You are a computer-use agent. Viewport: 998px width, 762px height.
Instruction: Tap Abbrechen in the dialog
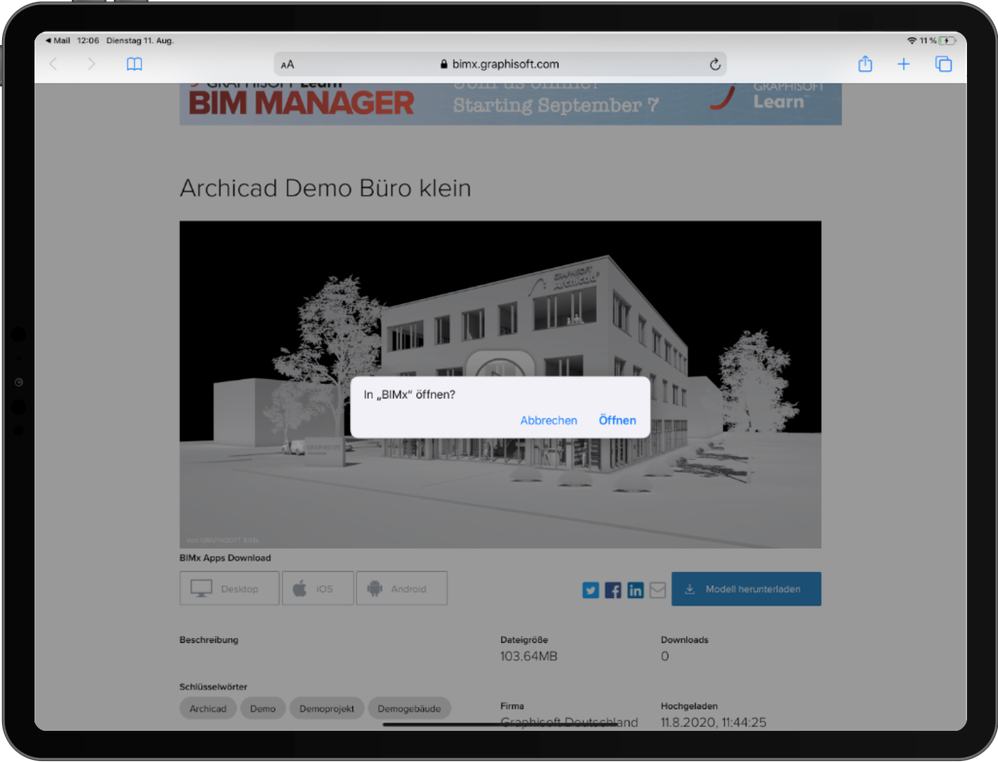click(x=549, y=420)
